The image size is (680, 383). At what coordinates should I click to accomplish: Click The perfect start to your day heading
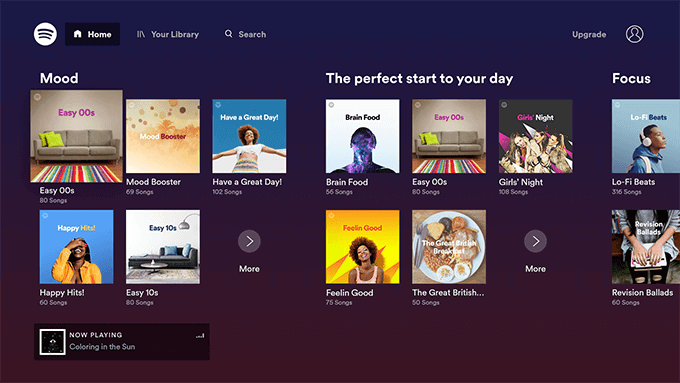click(x=419, y=79)
